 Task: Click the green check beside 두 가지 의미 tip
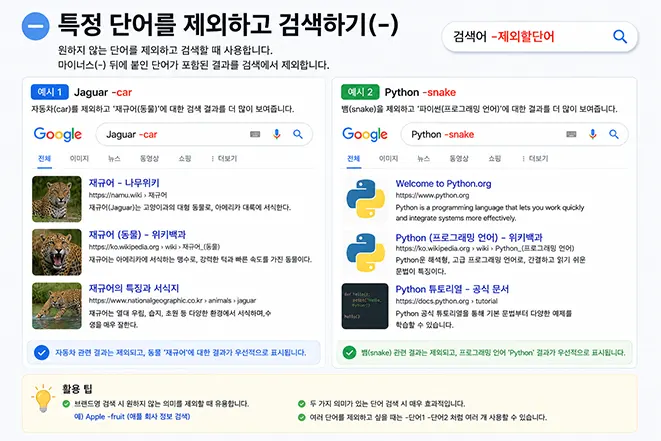point(301,404)
